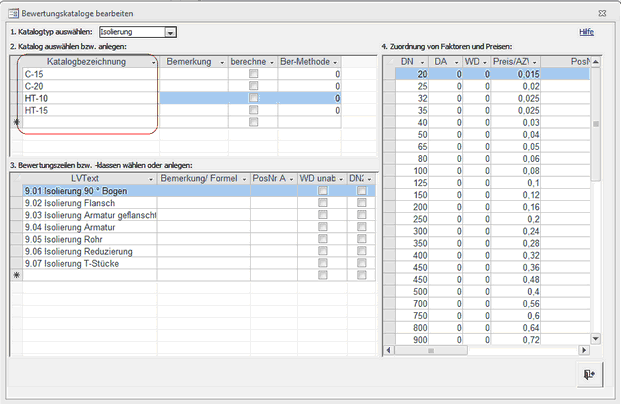
Task: Check WD unab box for 9.05 Isolierung Rohr
Action: point(322,239)
